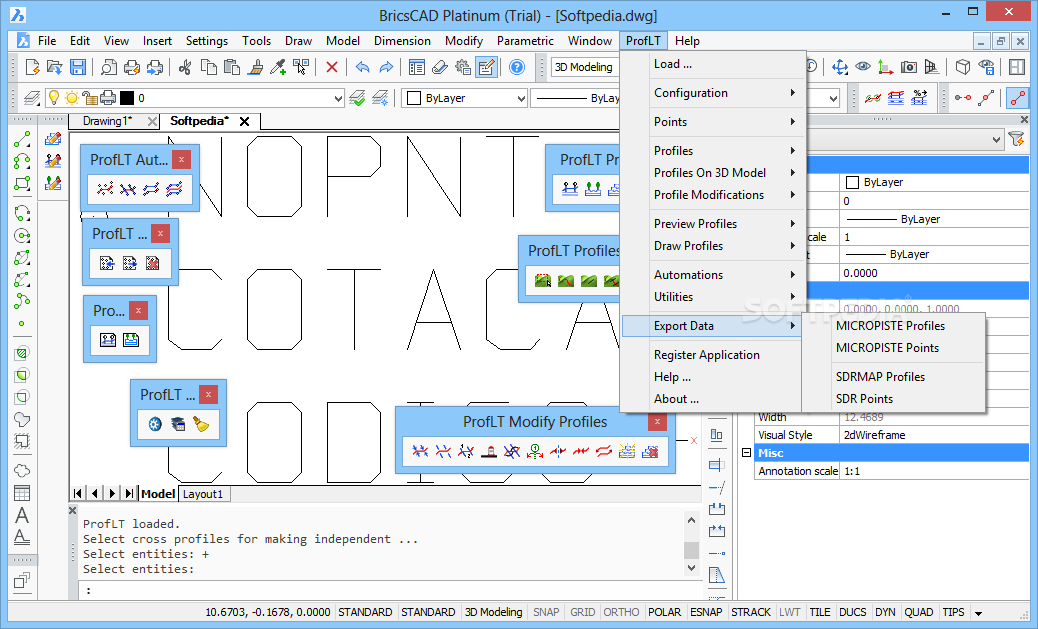The height and width of the screenshot is (629, 1038).
Task: Click first icon in ProfLT Profiles toolbar
Action: pos(543,281)
